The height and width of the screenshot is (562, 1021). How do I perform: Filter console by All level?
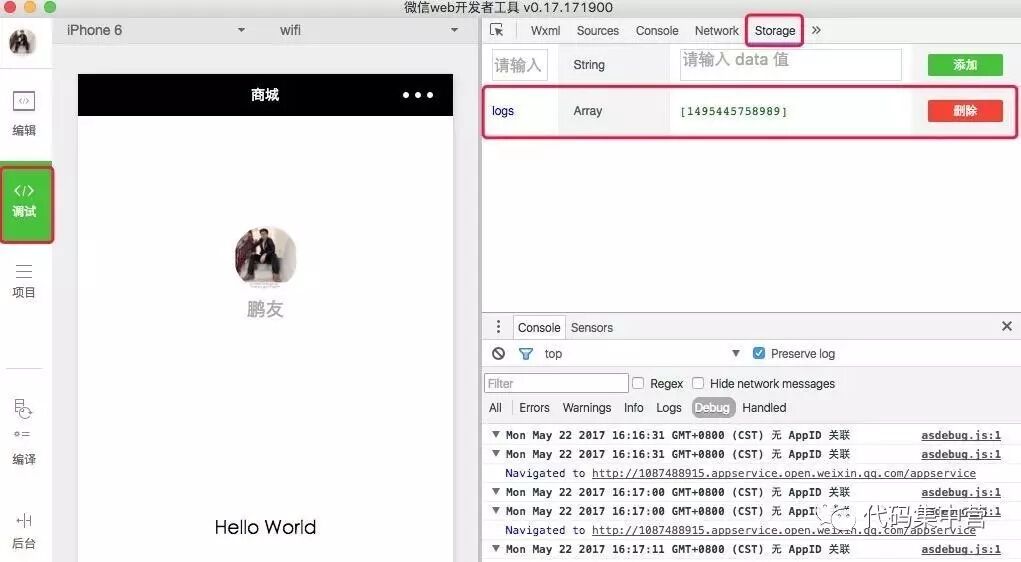coord(495,408)
